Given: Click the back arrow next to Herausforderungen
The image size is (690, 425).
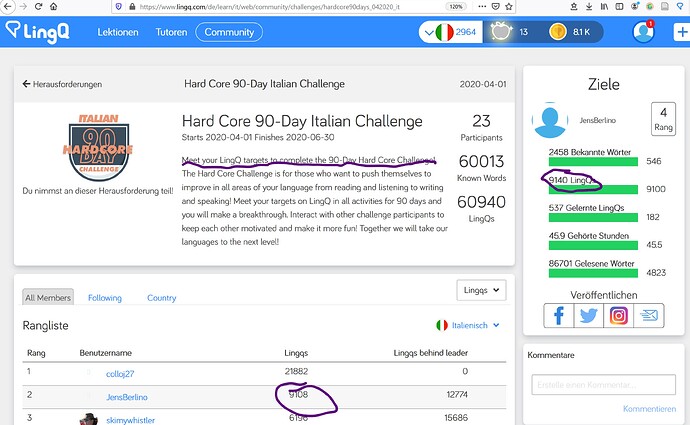Looking at the screenshot, I should click(26, 84).
